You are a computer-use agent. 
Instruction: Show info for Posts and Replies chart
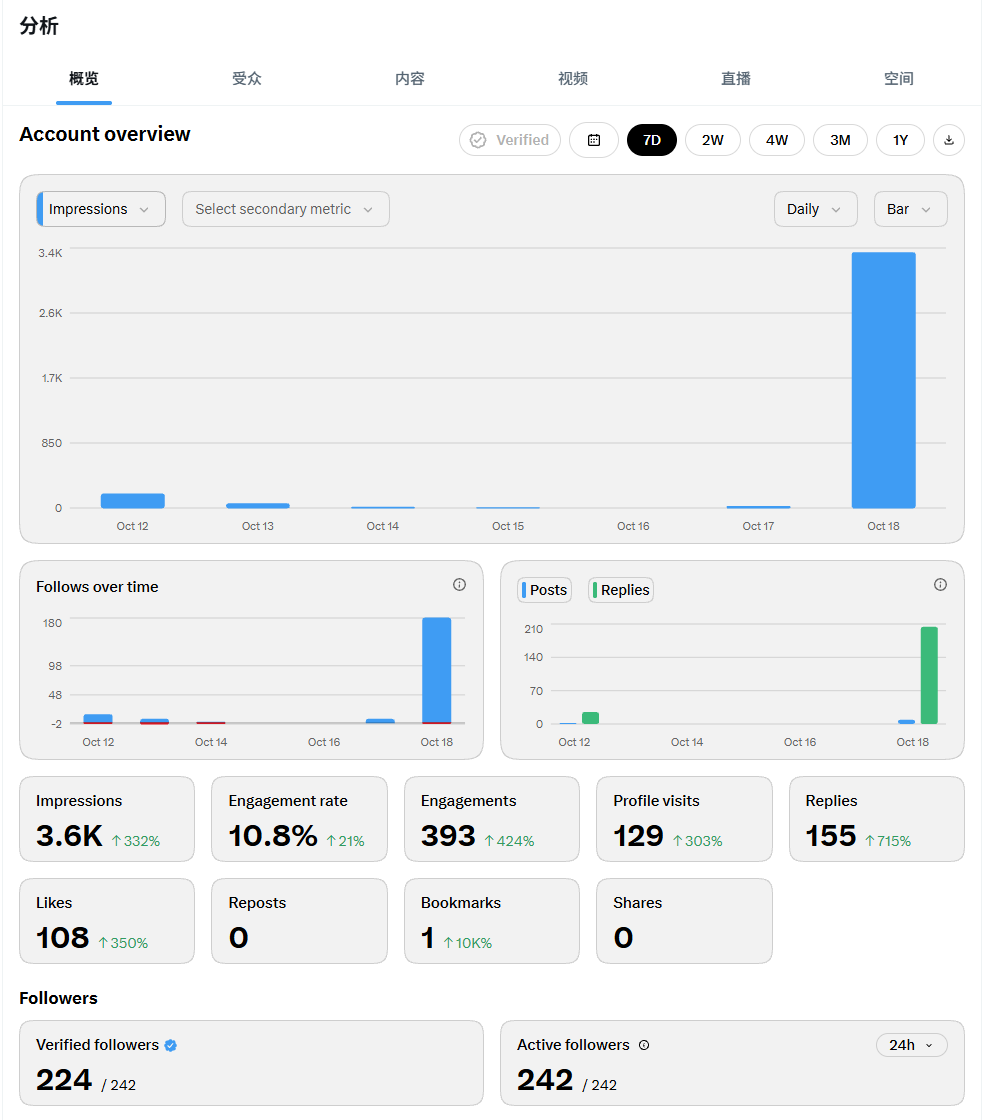[940, 585]
